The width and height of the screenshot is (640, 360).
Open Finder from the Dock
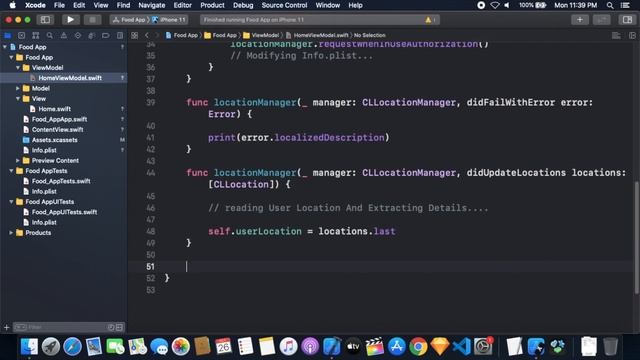tap(29, 347)
